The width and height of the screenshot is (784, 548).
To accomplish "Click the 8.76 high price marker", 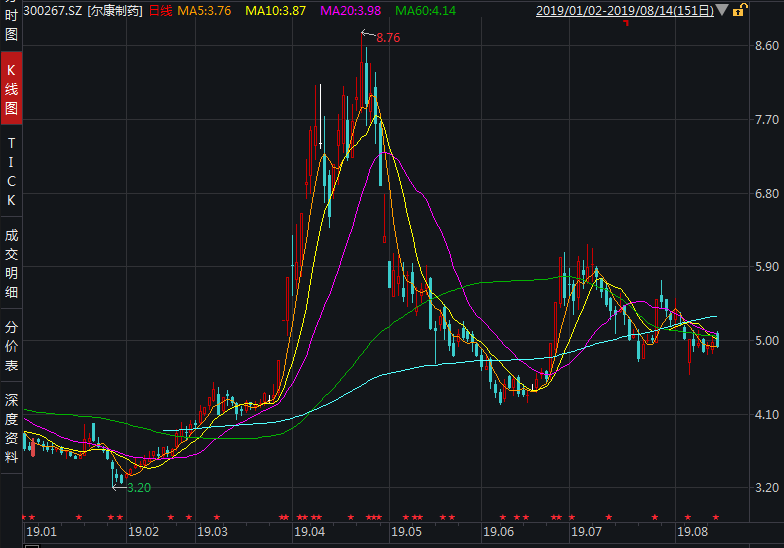I will pyautogui.click(x=388, y=38).
